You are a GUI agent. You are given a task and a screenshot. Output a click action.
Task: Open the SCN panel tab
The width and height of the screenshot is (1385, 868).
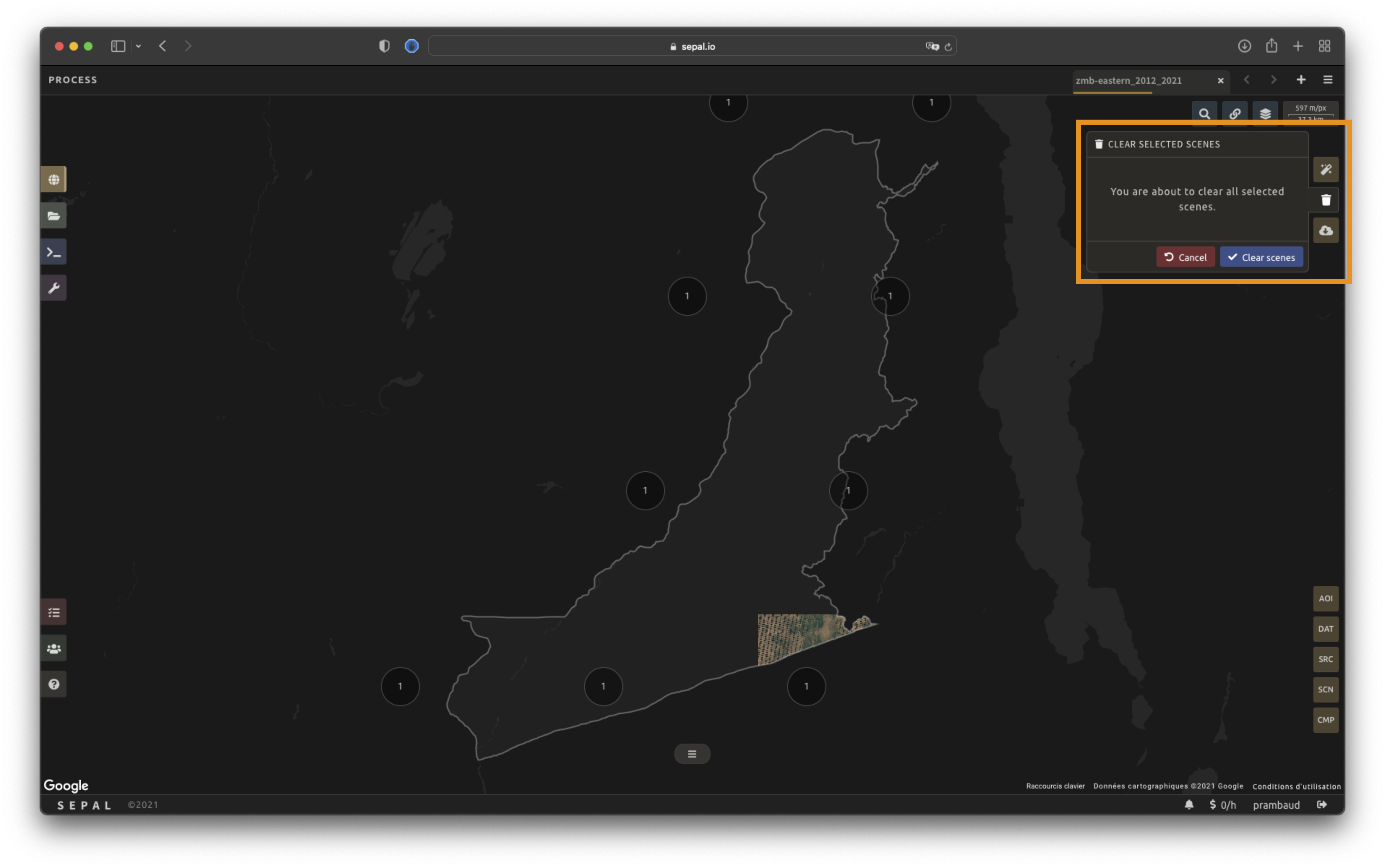(x=1325, y=689)
